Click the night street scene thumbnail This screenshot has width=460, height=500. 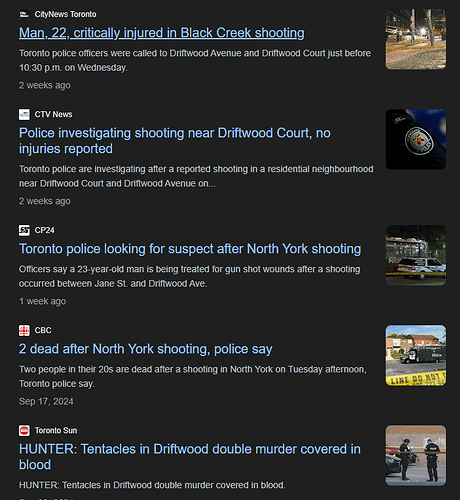(x=416, y=39)
